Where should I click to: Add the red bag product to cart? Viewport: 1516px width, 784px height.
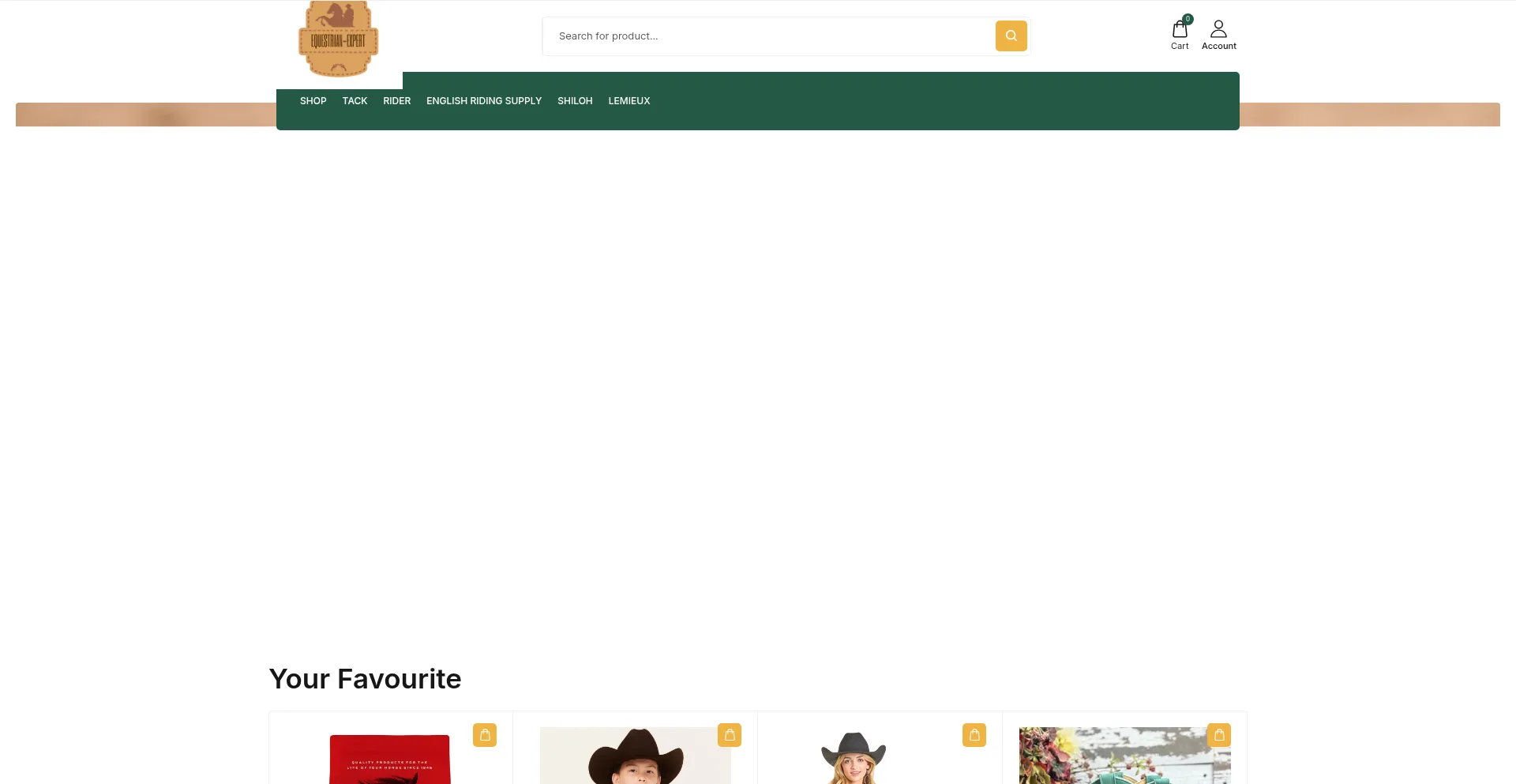485,735
